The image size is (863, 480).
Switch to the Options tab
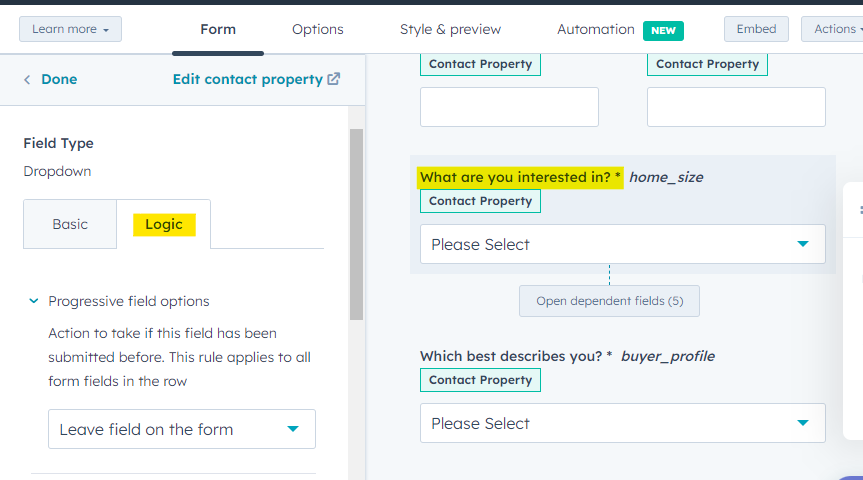pyautogui.click(x=318, y=29)
